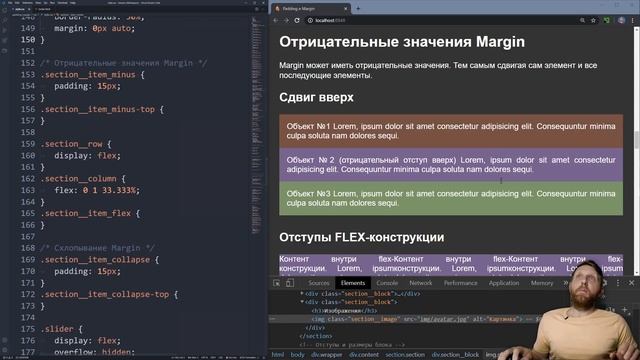Select the Padding и Margin browser tab
Viewport: 640px width, 360px height.
coord(311,8)
